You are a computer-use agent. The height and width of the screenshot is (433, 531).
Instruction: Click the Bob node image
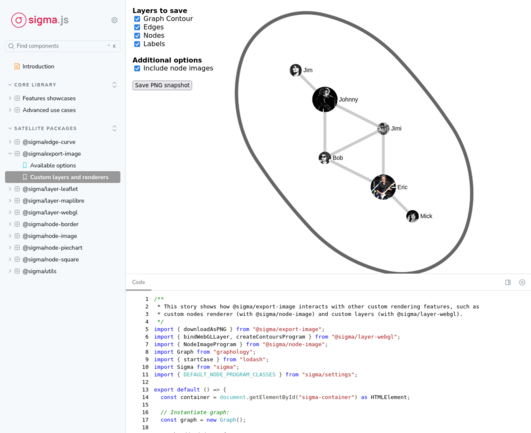tap(325, 158)
